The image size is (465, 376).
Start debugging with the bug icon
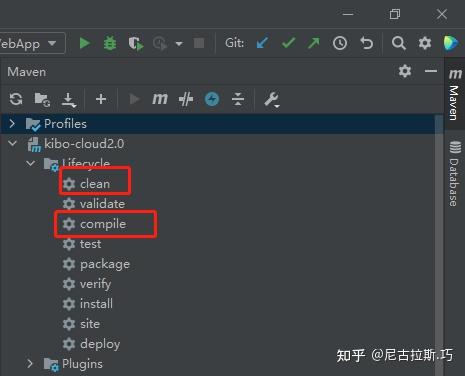(x=110, y=43)
